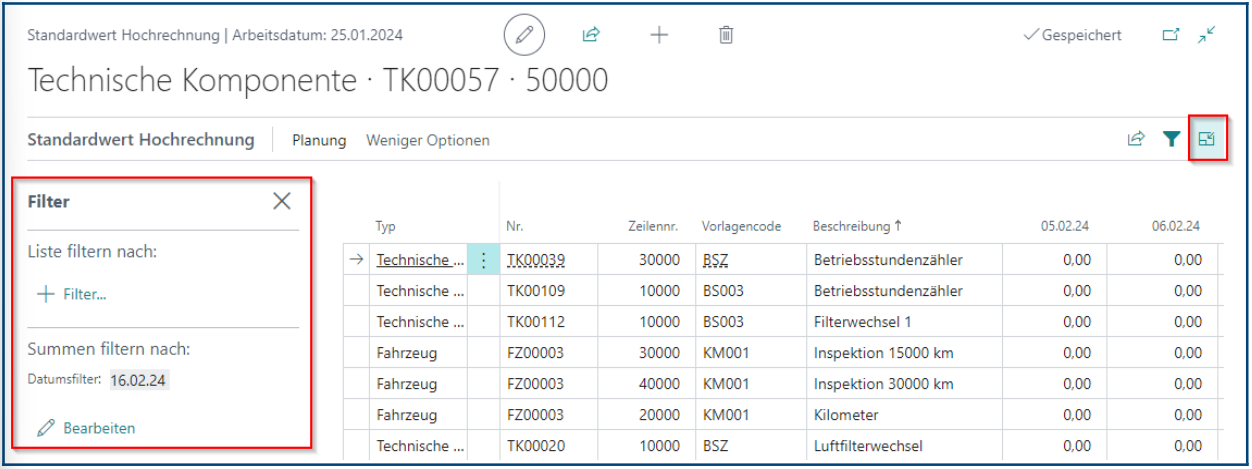The width and height of the screenshot is (1252, 469).
Task: Click the pencil edit icon in header
Action: coord(524,35)
